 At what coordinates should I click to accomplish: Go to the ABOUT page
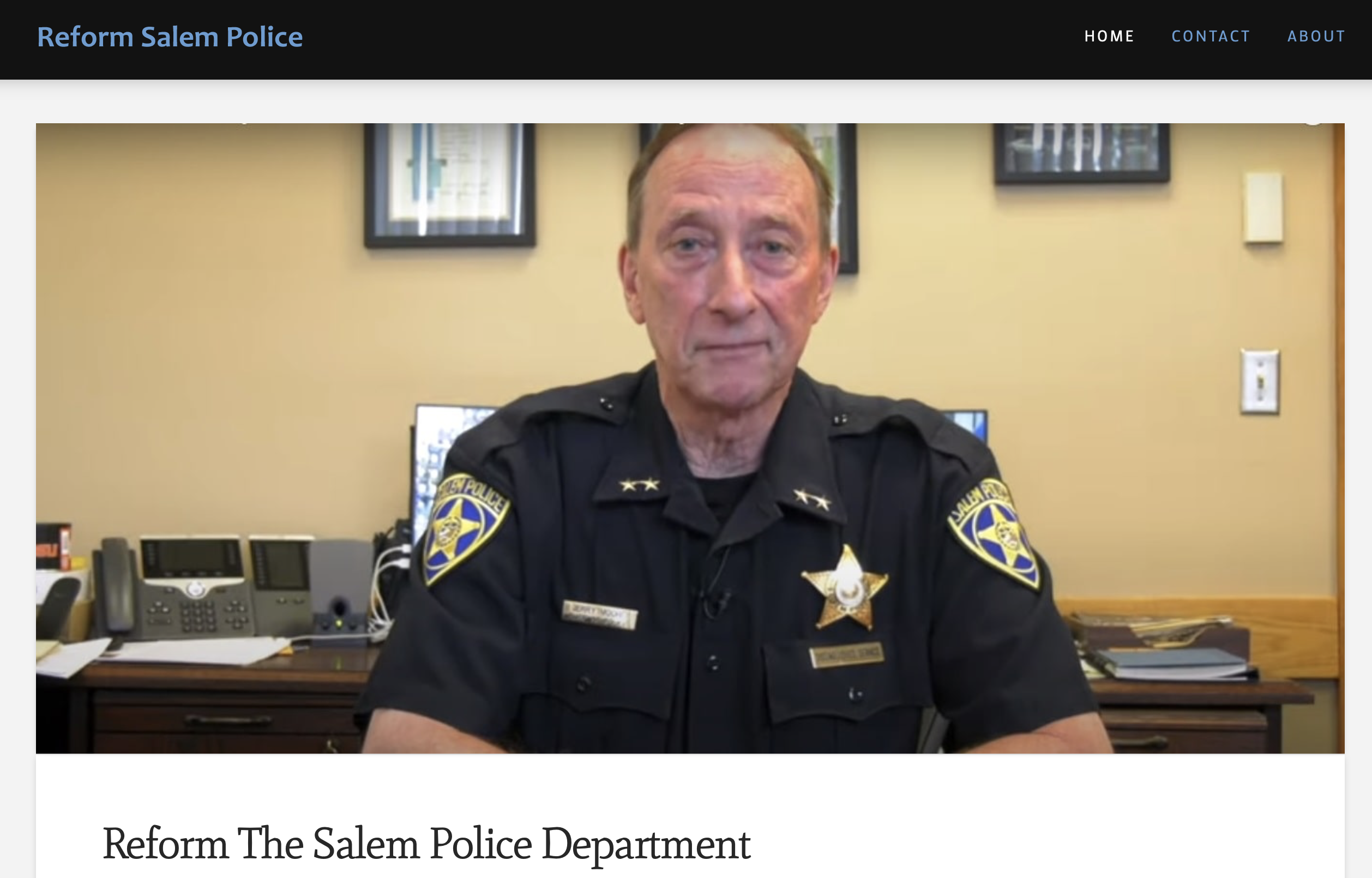(1316, 37)
